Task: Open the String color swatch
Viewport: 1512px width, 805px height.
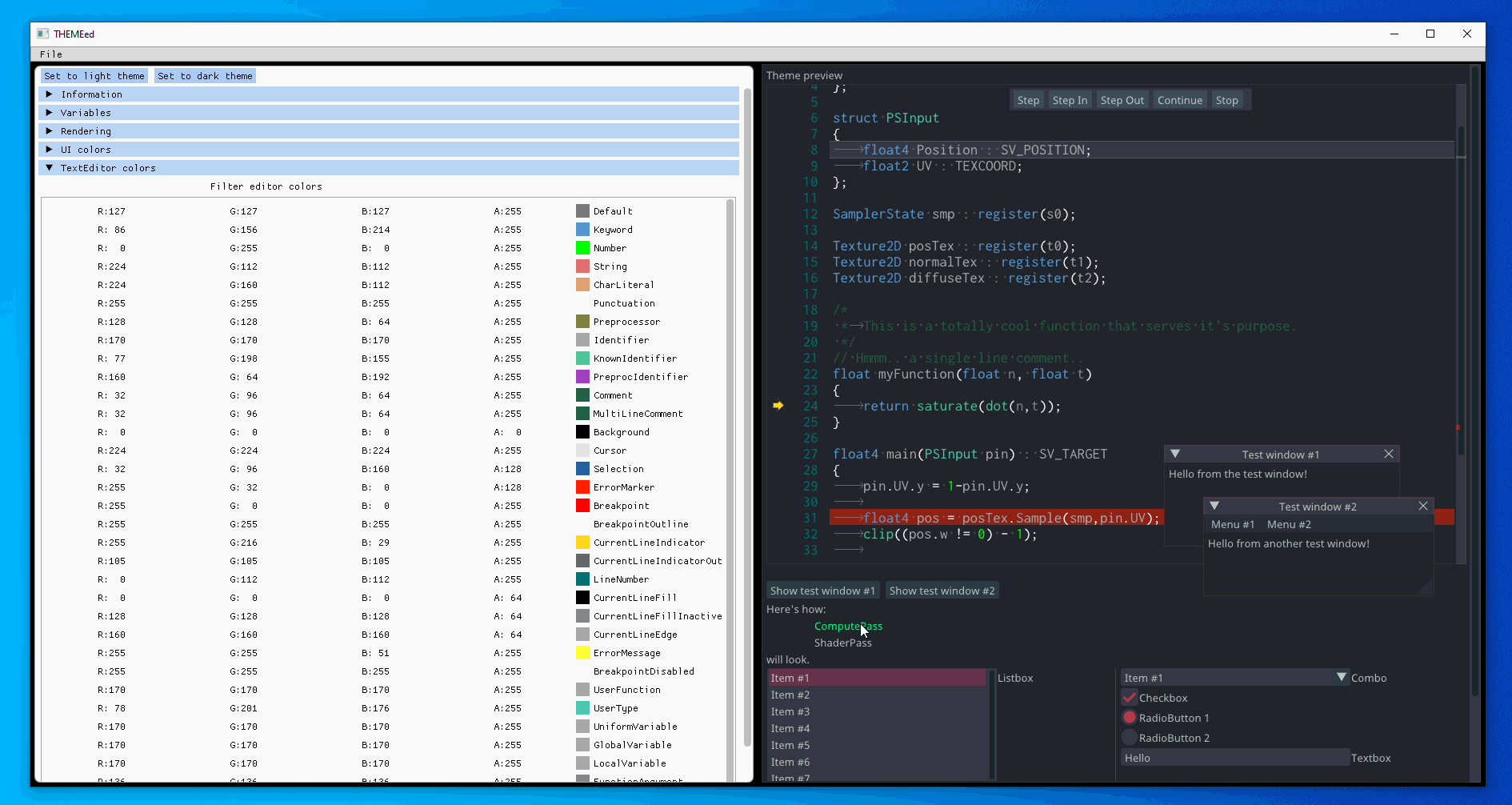Action: tap(582, 266)
